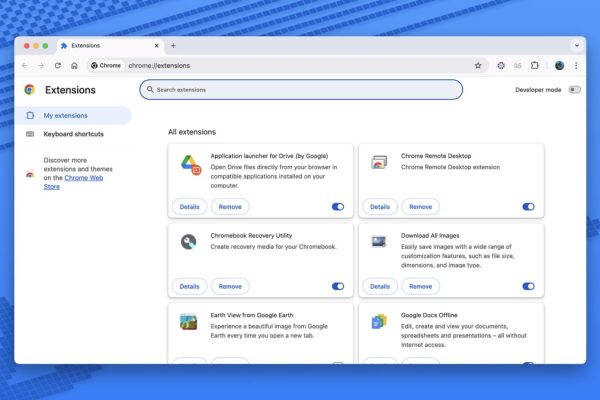
Task: Remove Chromebook Recovery Utility extension
Action: click(230, 286)
